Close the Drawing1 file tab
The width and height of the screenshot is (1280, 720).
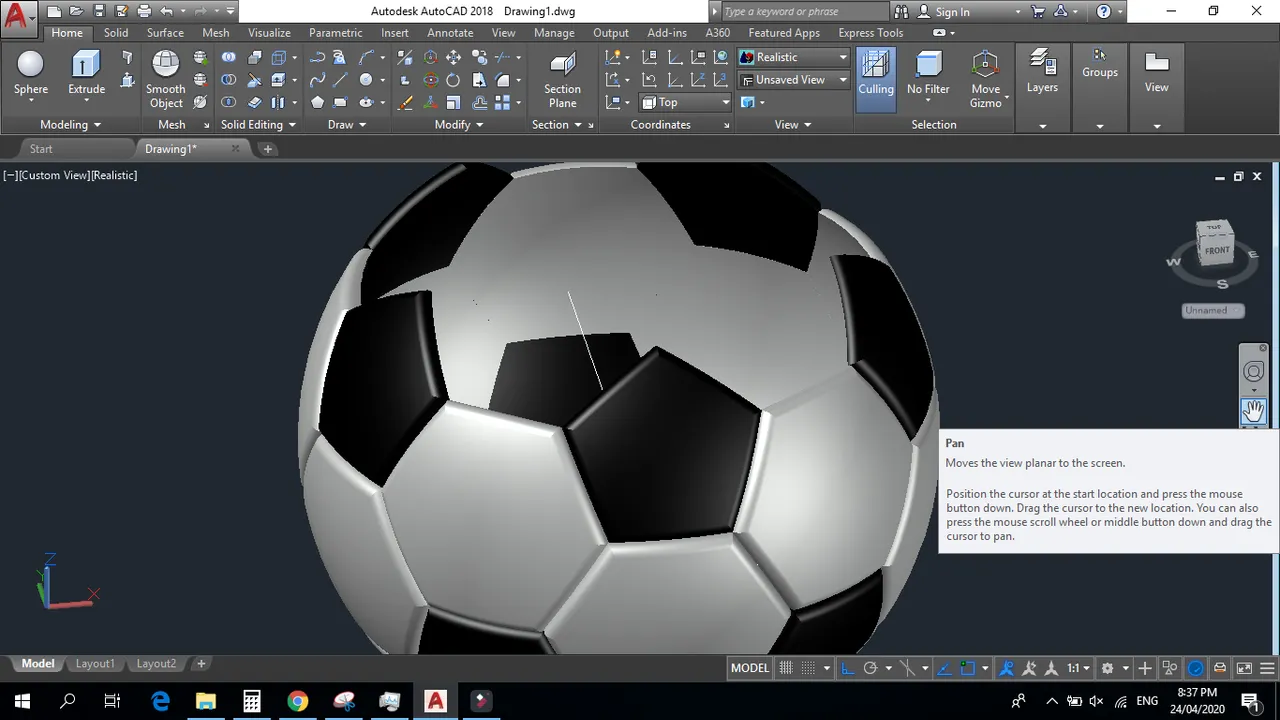[x=235, y=149]
